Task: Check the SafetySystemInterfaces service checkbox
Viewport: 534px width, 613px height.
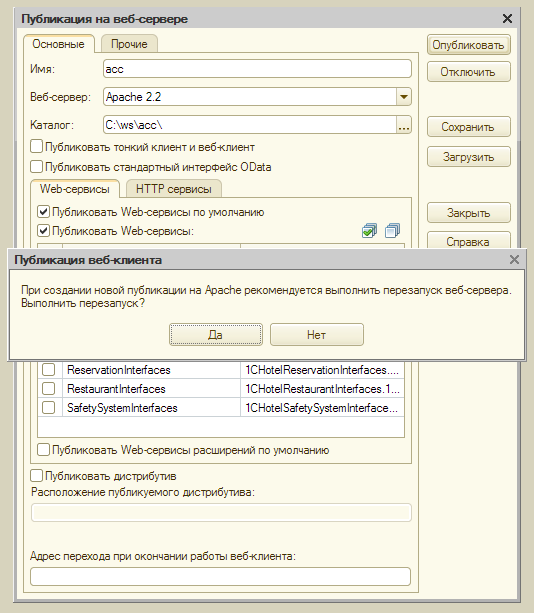Action: [x=48, y=408]
